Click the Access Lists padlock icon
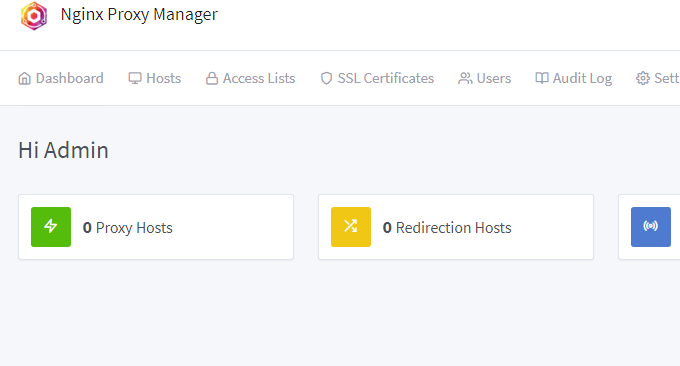 click(x=212, y=78)
